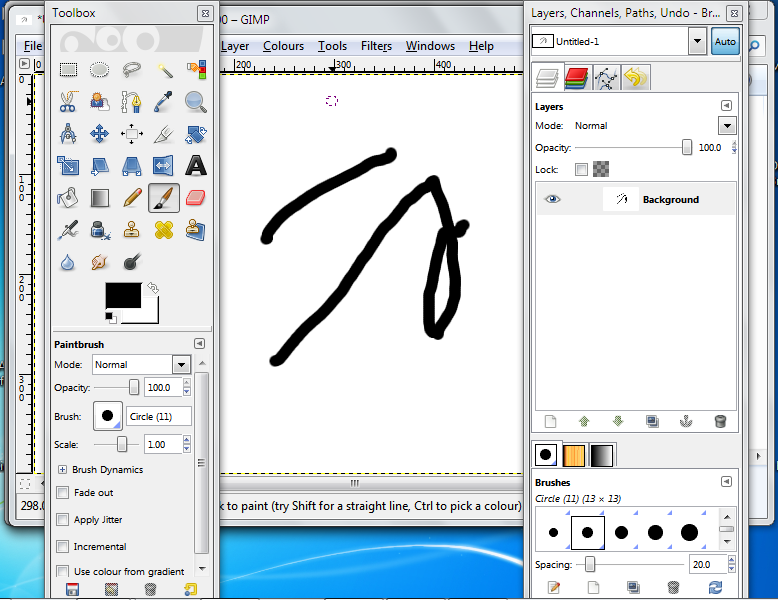
Task: Click the Auto button
Action: click(x=724, y=42)
